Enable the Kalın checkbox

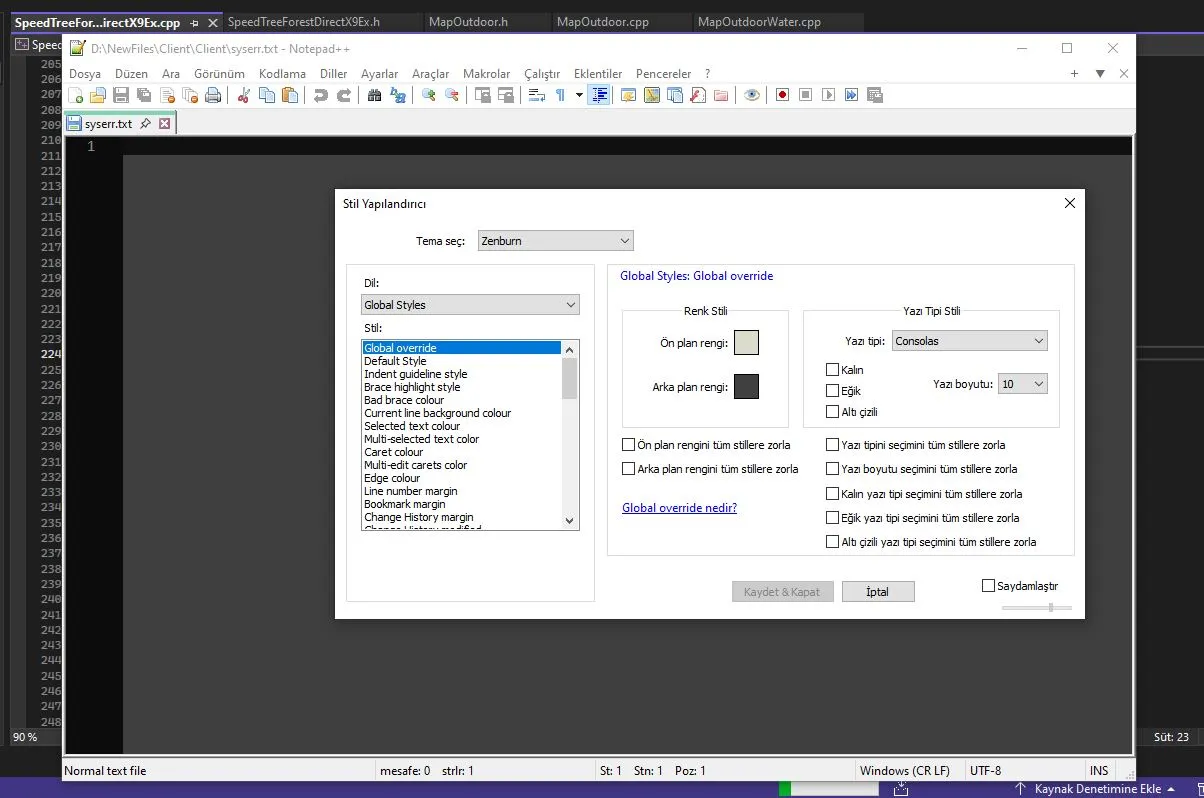(x=832, y=369)
